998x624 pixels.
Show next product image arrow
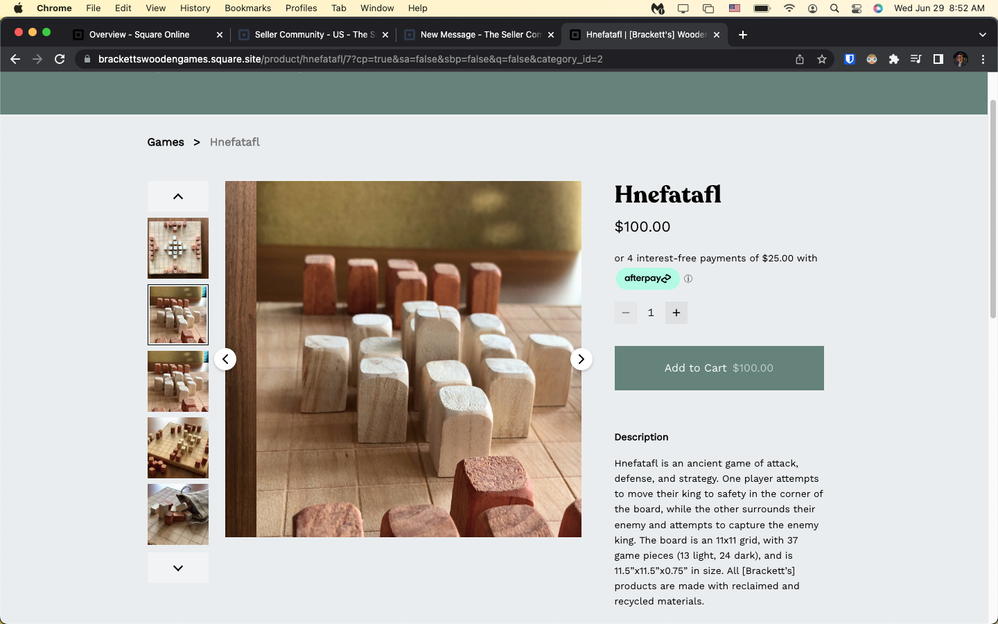581,359
